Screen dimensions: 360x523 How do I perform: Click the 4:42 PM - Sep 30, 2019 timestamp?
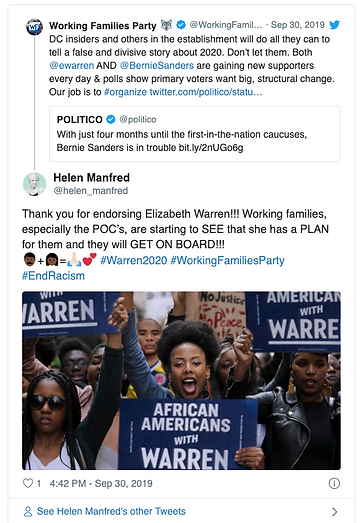coord(101,483)
